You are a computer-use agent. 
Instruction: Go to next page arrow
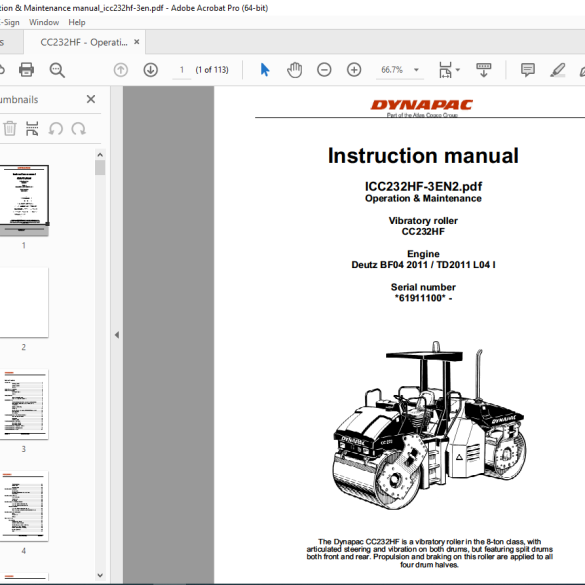tap(150, 70)
